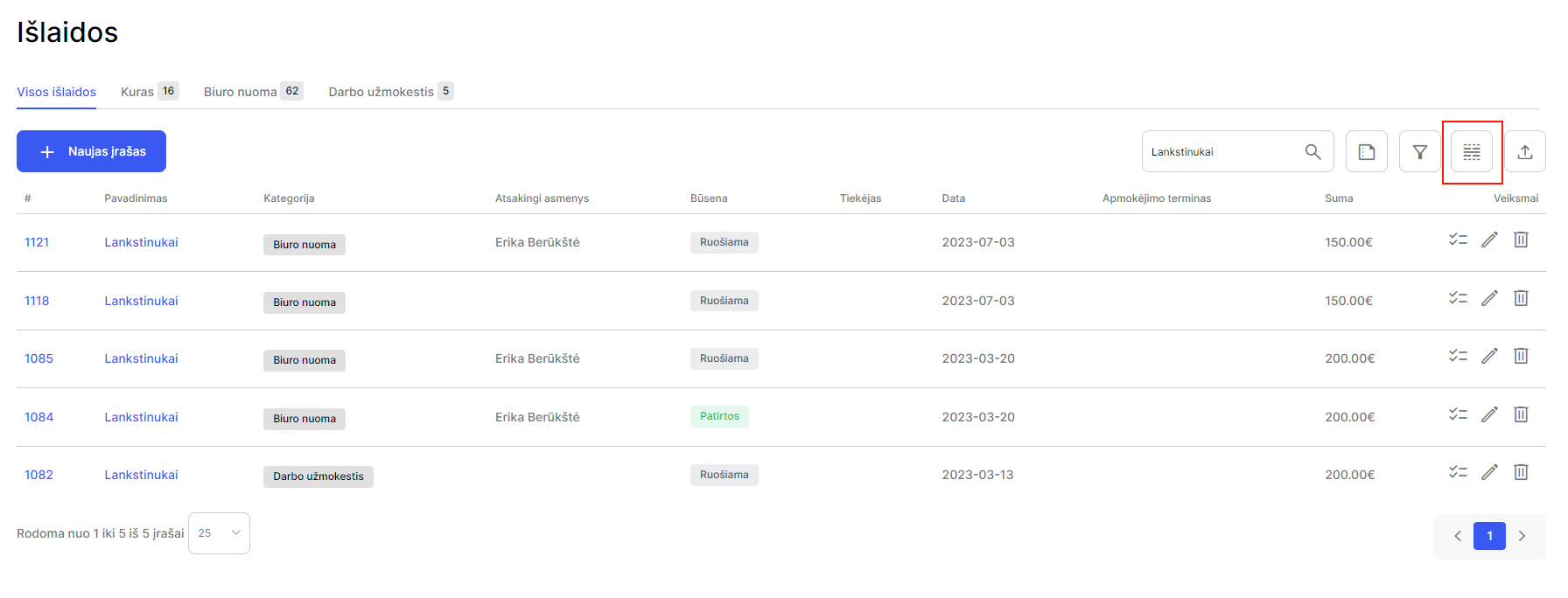Open the saved views file icon
This screenshot has height=598, width=1568.
pyautogui.click(x=1367, y=152)
